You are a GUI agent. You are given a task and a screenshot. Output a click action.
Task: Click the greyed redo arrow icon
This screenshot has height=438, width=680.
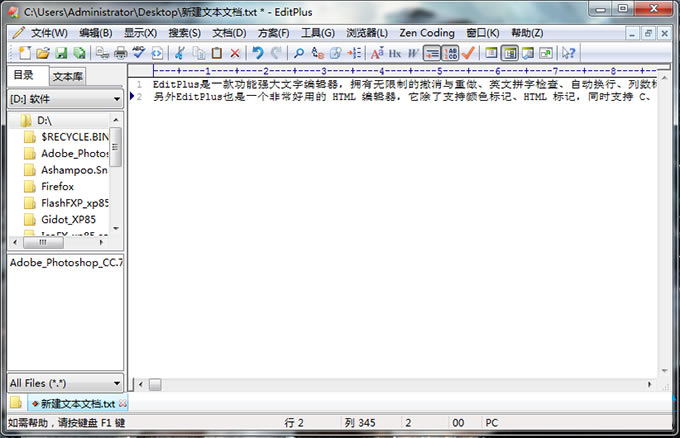[x=276, y=53]
